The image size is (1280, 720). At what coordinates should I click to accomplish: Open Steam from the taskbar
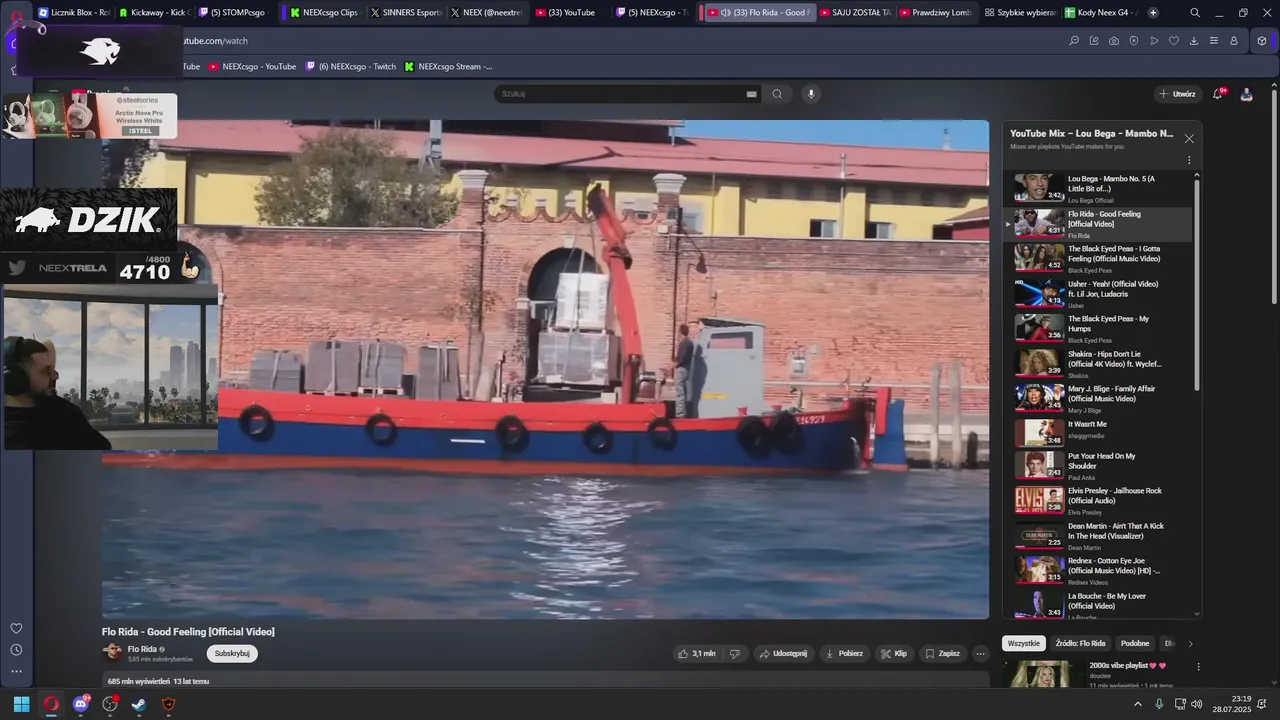tap(139, 704)
